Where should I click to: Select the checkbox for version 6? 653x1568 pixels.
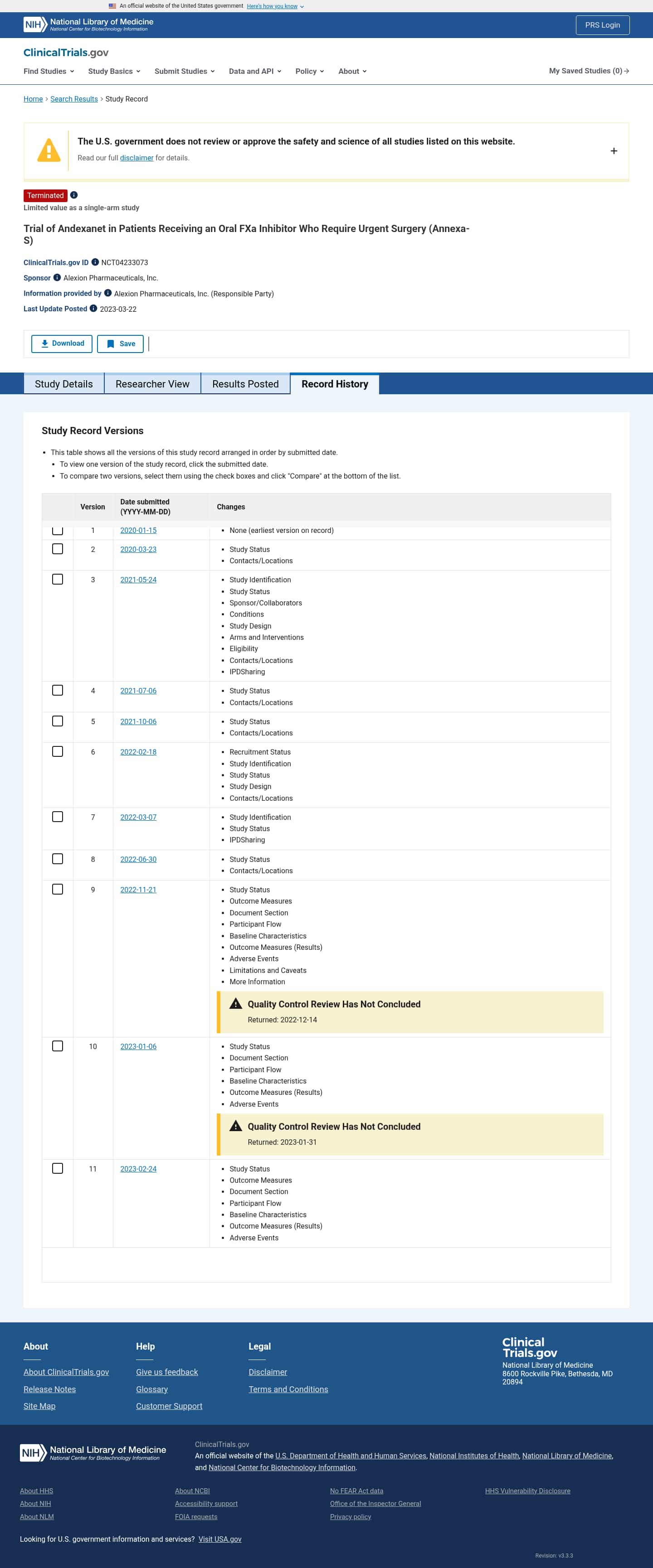click(57, 752)
